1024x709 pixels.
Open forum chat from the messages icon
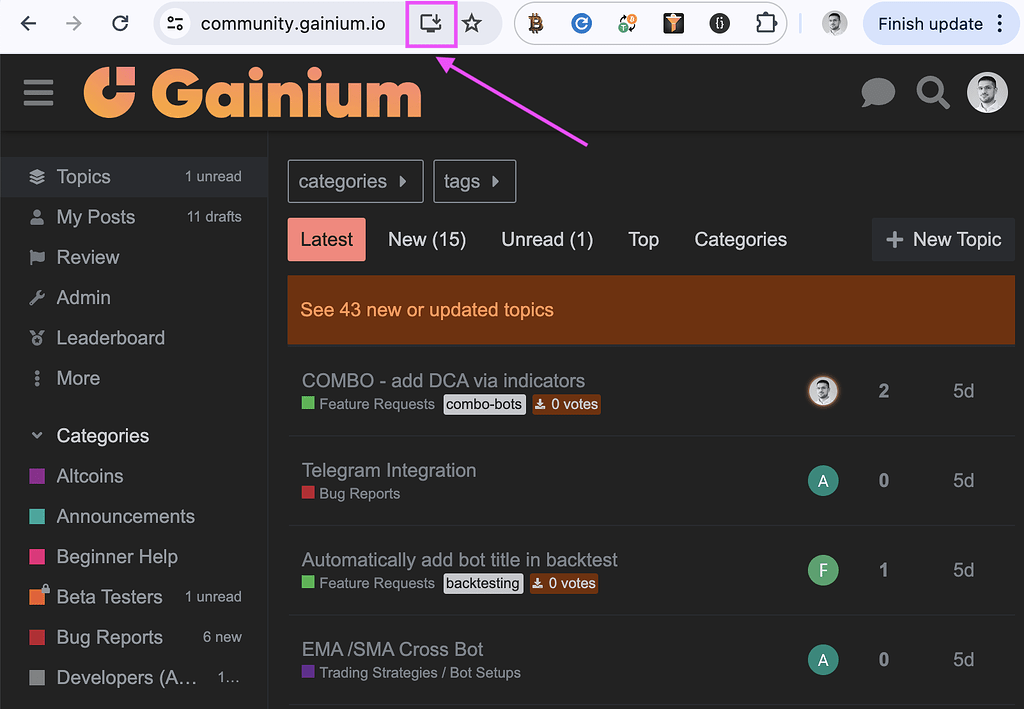coord(877,93)
